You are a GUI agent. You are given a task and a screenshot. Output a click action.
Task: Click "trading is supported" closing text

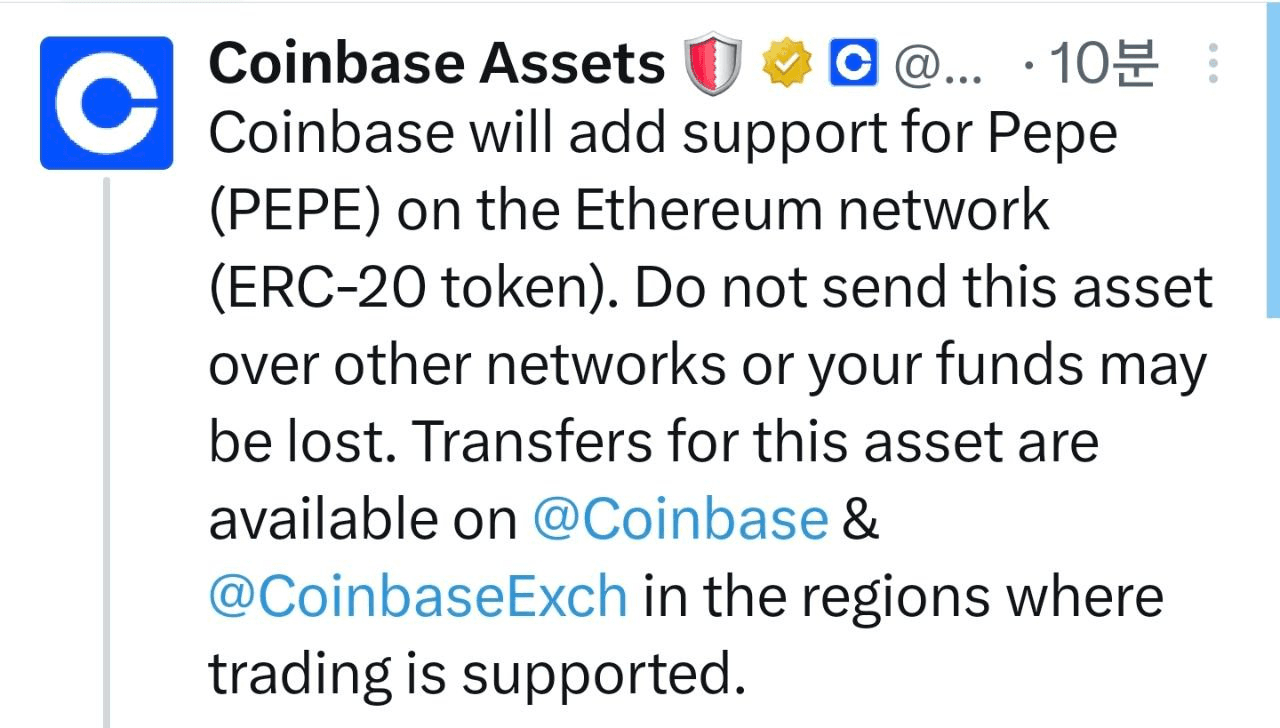point(478,673)
